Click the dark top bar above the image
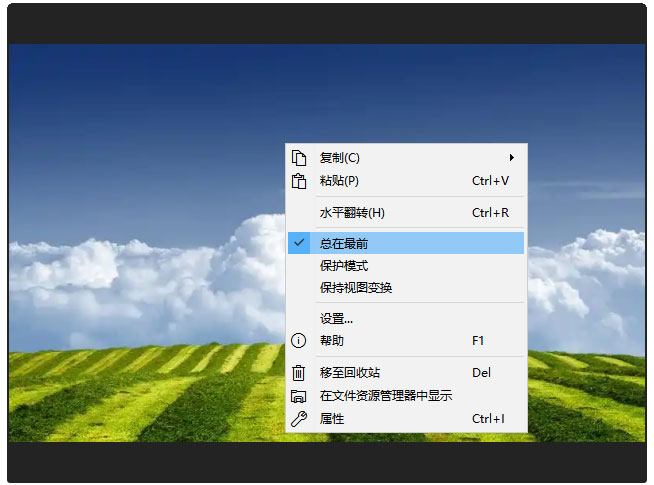The height and width of the screenshot is (485, 654). (x=327, y=24)
